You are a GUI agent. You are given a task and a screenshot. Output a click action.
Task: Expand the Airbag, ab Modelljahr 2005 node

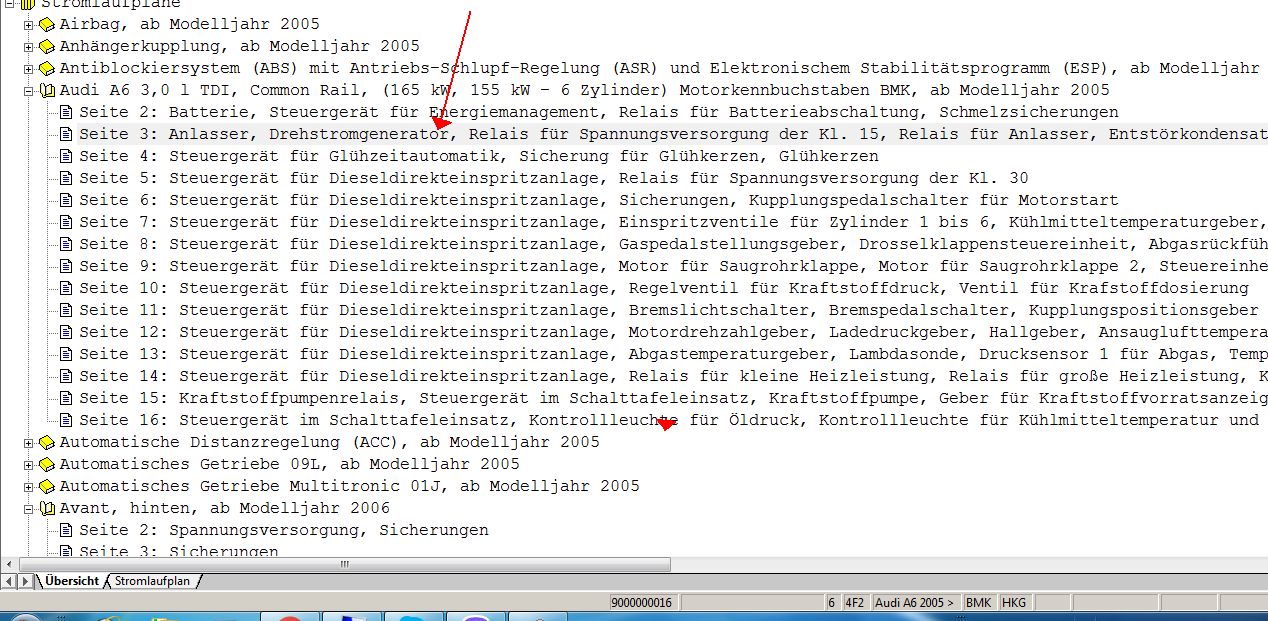(28, 24)
